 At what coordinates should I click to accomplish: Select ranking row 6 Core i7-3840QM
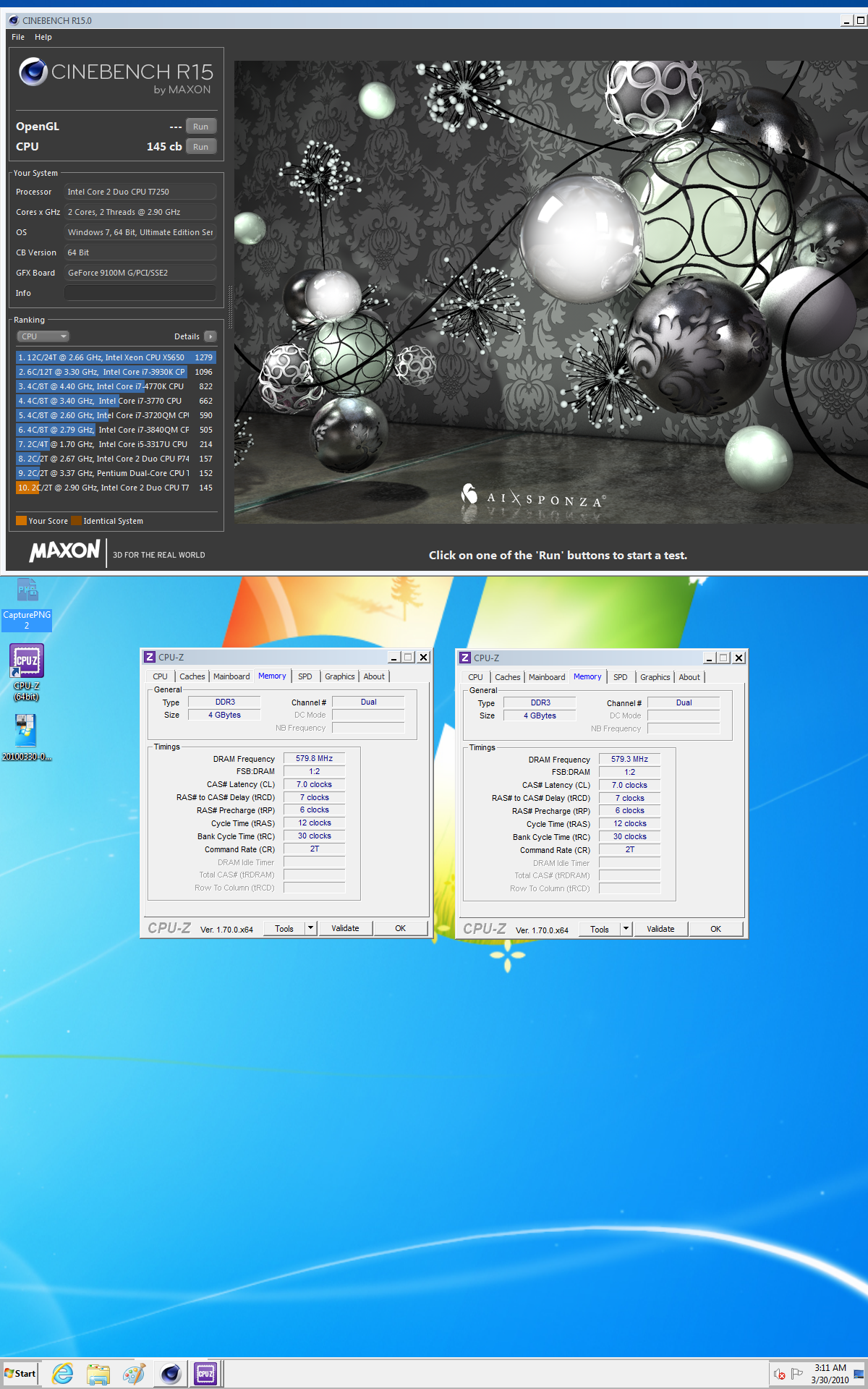click(116, 430)
